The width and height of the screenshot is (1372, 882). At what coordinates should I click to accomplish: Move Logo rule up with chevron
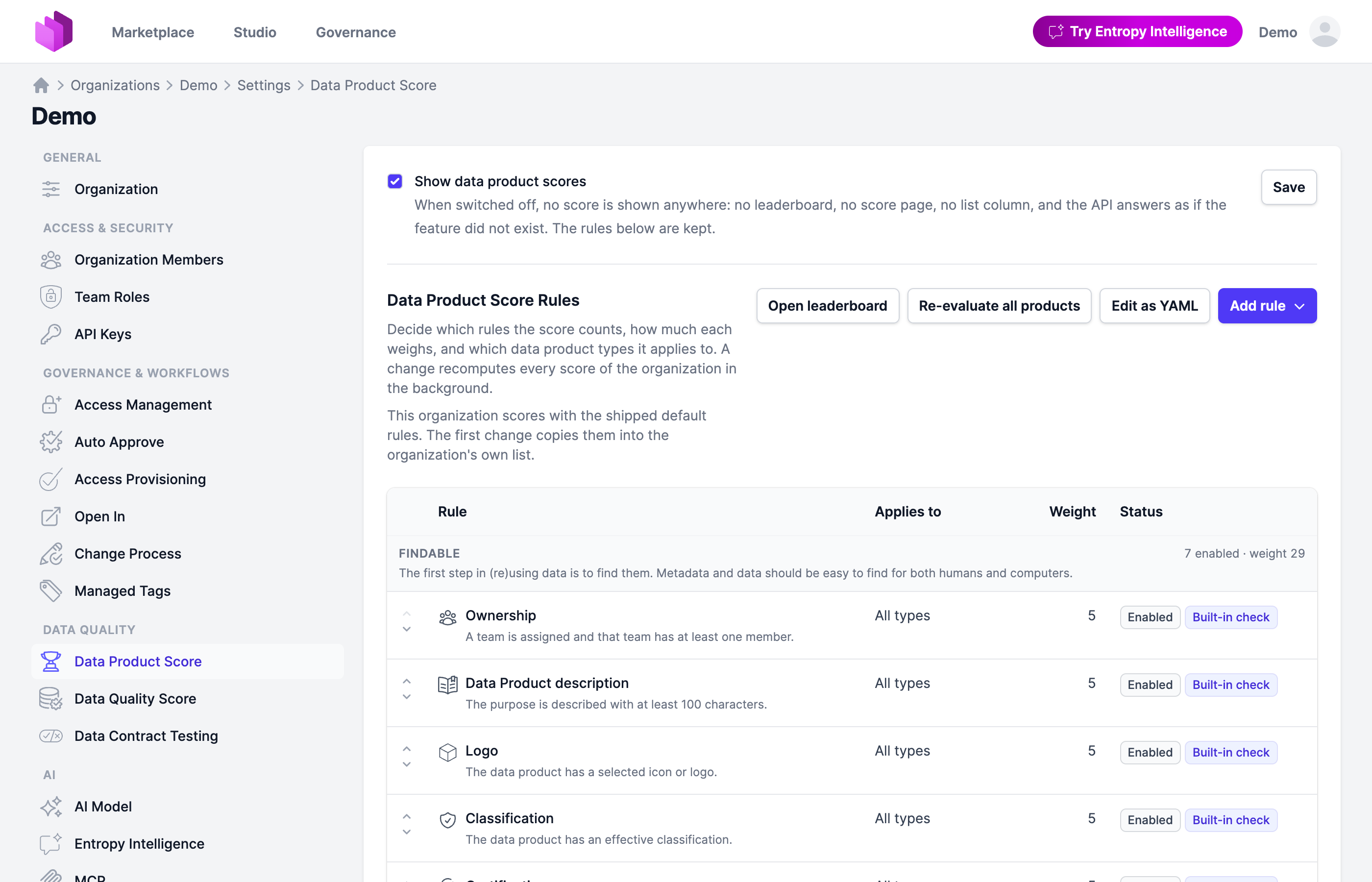(x=407, y=749)
